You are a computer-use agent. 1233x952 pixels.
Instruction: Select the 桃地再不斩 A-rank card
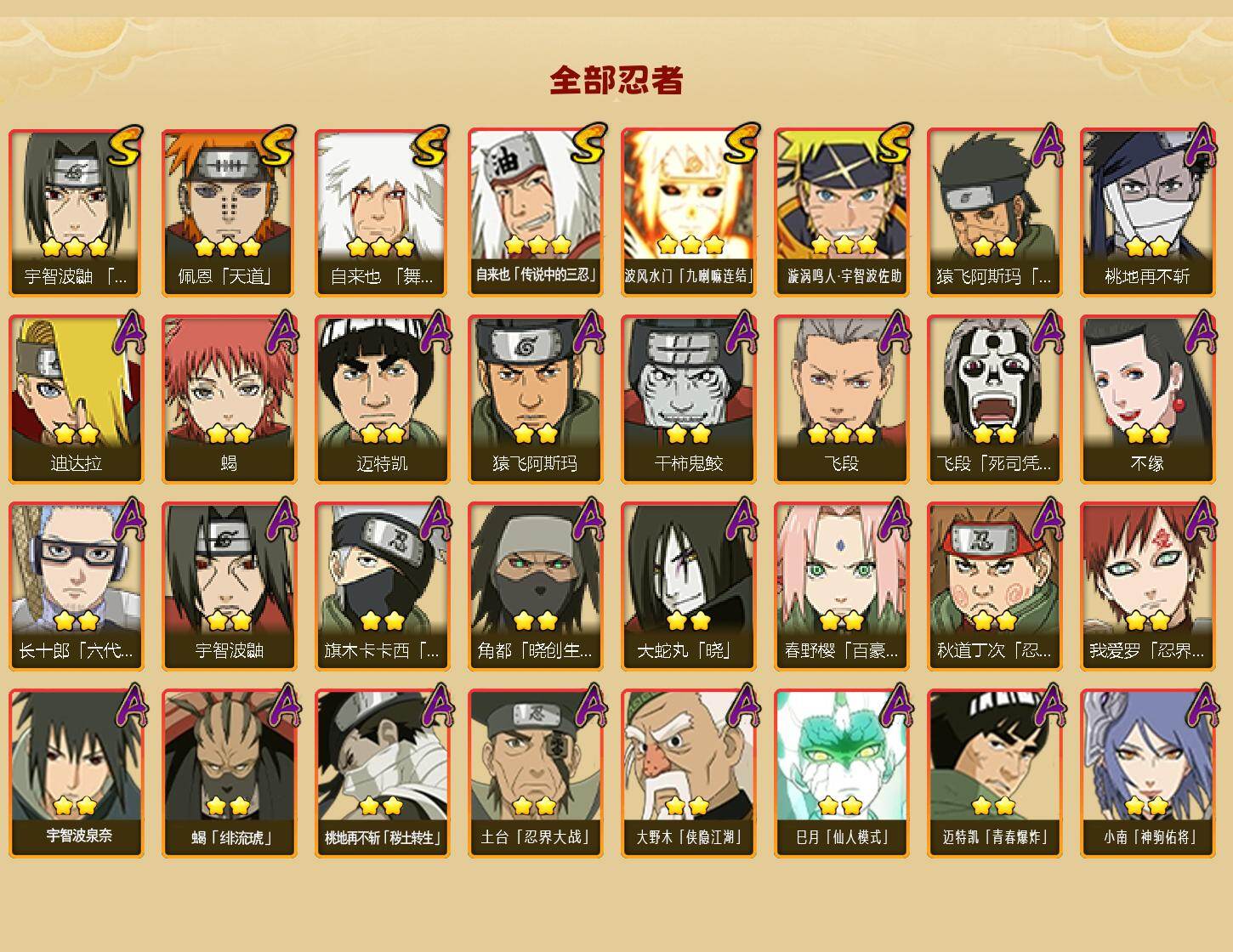point(1147,212)
